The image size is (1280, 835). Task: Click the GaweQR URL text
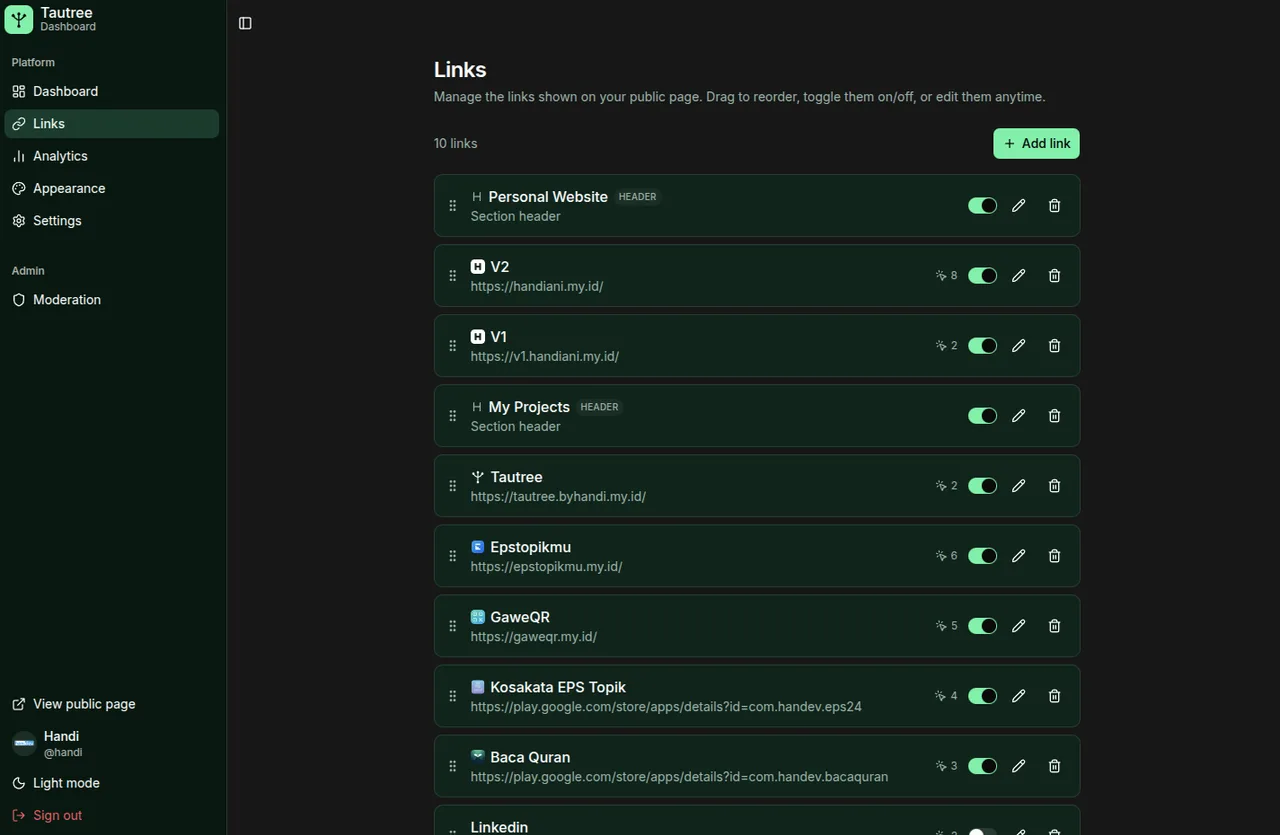click(534, 636)
